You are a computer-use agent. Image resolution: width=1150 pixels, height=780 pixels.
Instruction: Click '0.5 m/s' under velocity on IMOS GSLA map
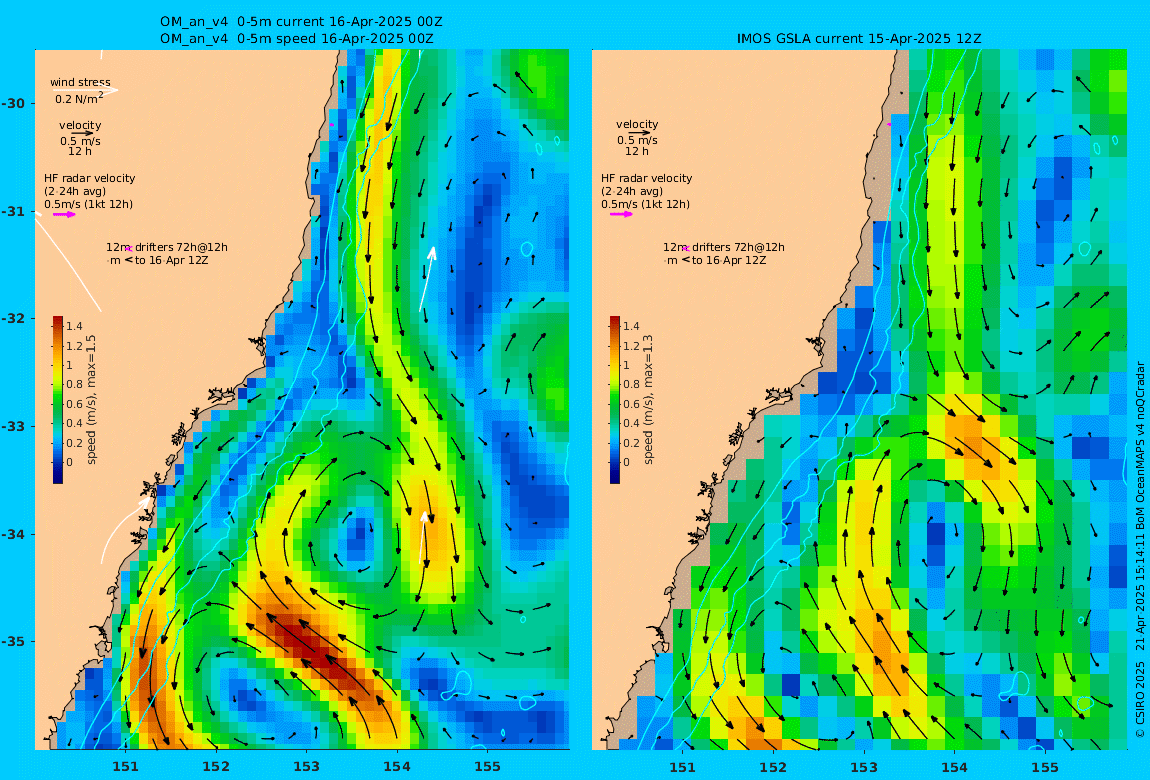click(637, 140)
